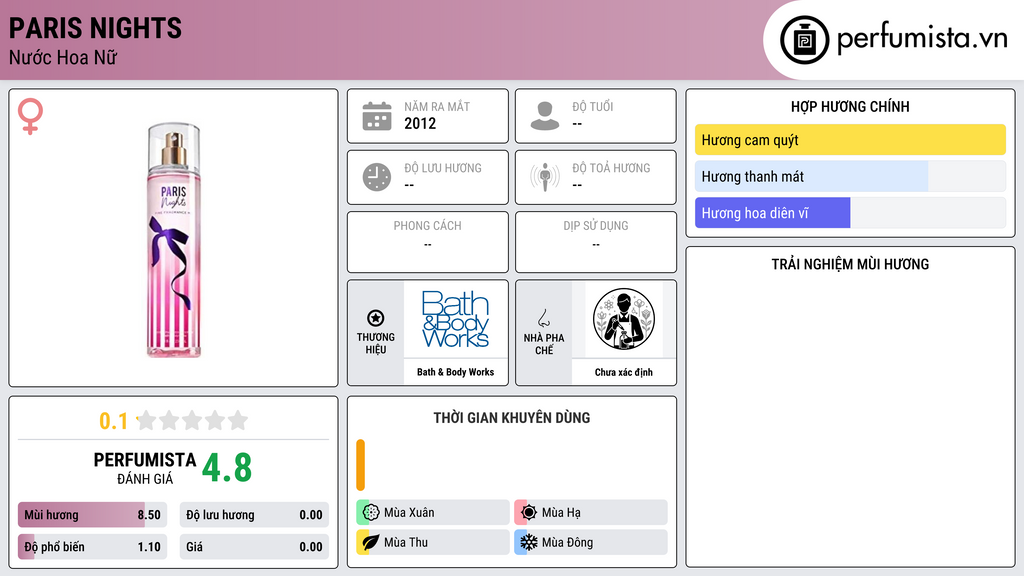This screenshot has height=576, width=1024.
Task: Click the HỢP HƯƠNG CHÍNH heading
Action: (850, 106)
